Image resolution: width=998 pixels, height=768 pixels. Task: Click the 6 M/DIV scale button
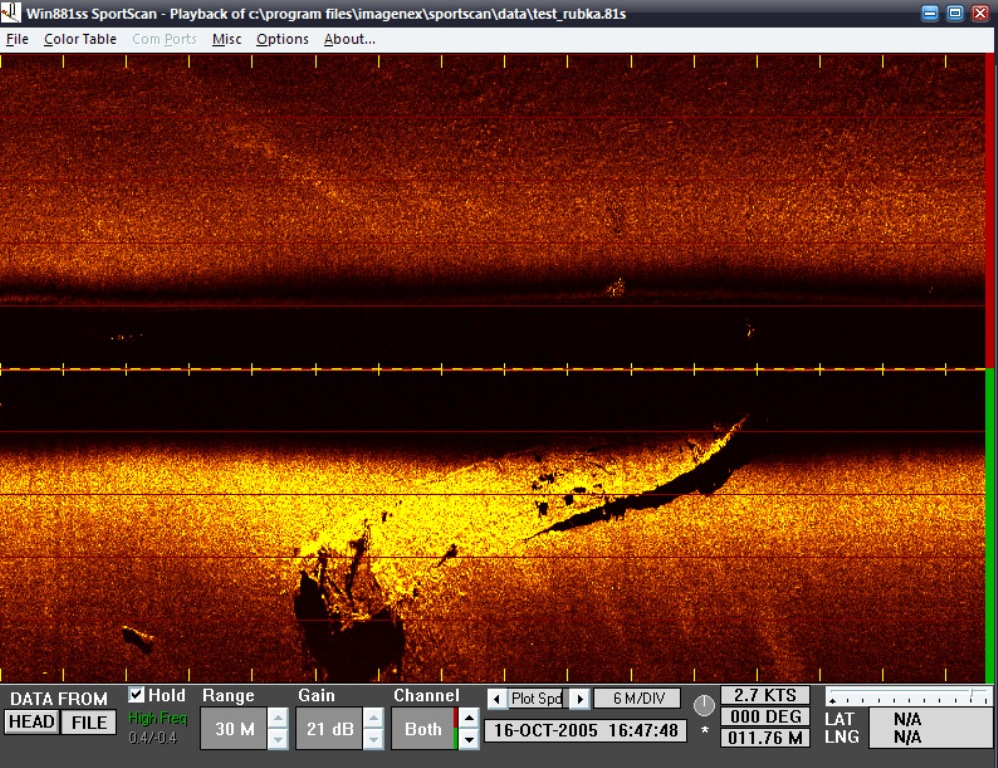637,699
